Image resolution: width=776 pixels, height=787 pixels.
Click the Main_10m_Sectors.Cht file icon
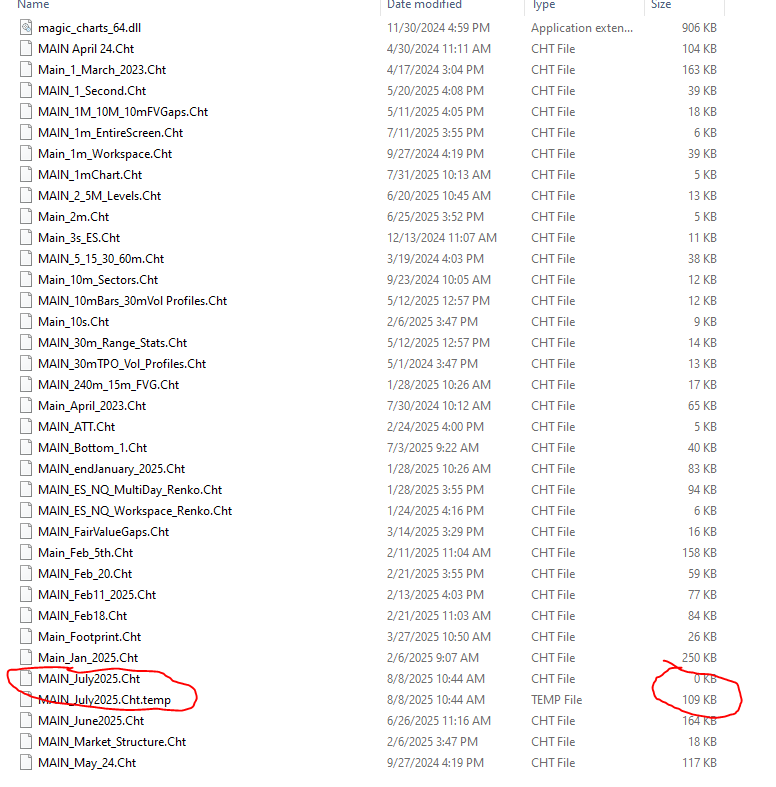(26, 280)
